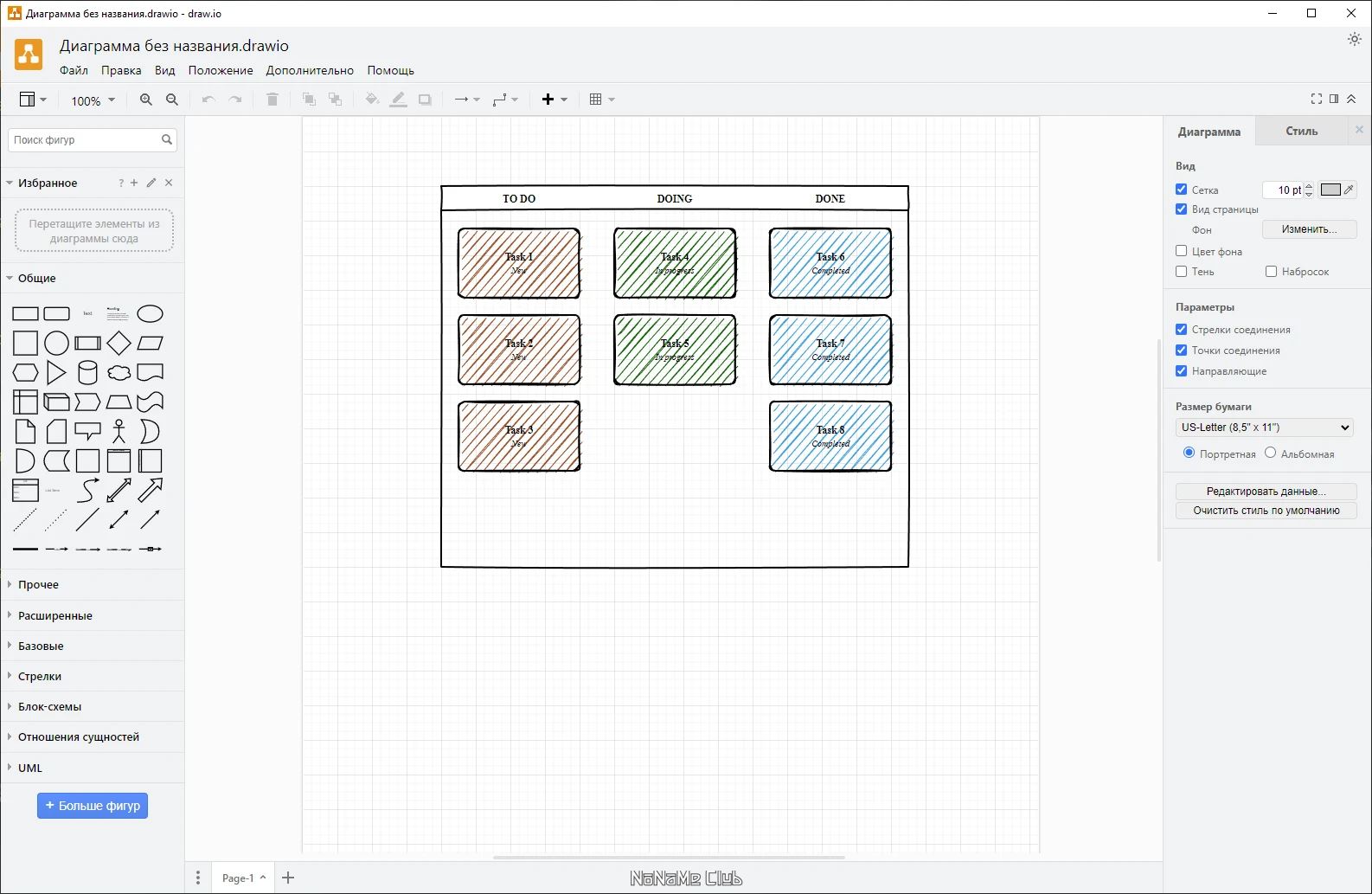Toggle fullscreen mode icon
This screenshot has height=894, width=1372.
[1316, 100]
